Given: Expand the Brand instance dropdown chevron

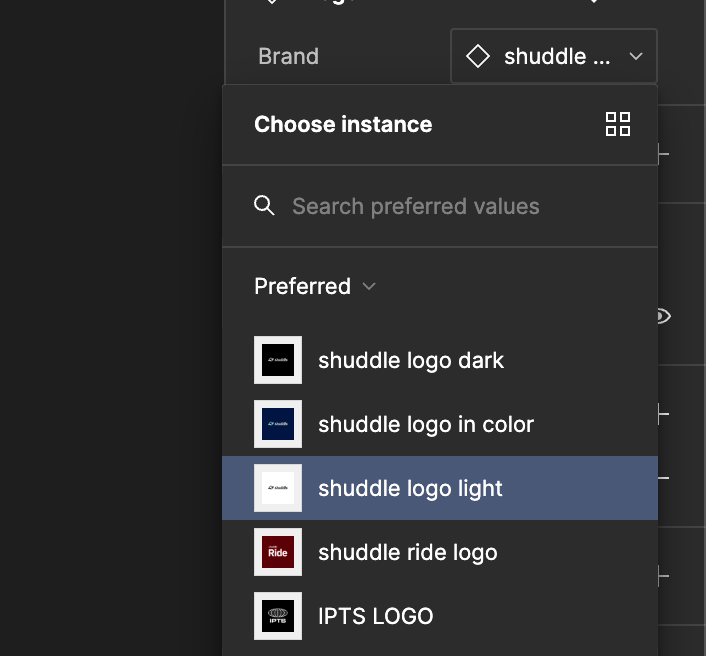Looking at the screenshot, I should [636, 57].
